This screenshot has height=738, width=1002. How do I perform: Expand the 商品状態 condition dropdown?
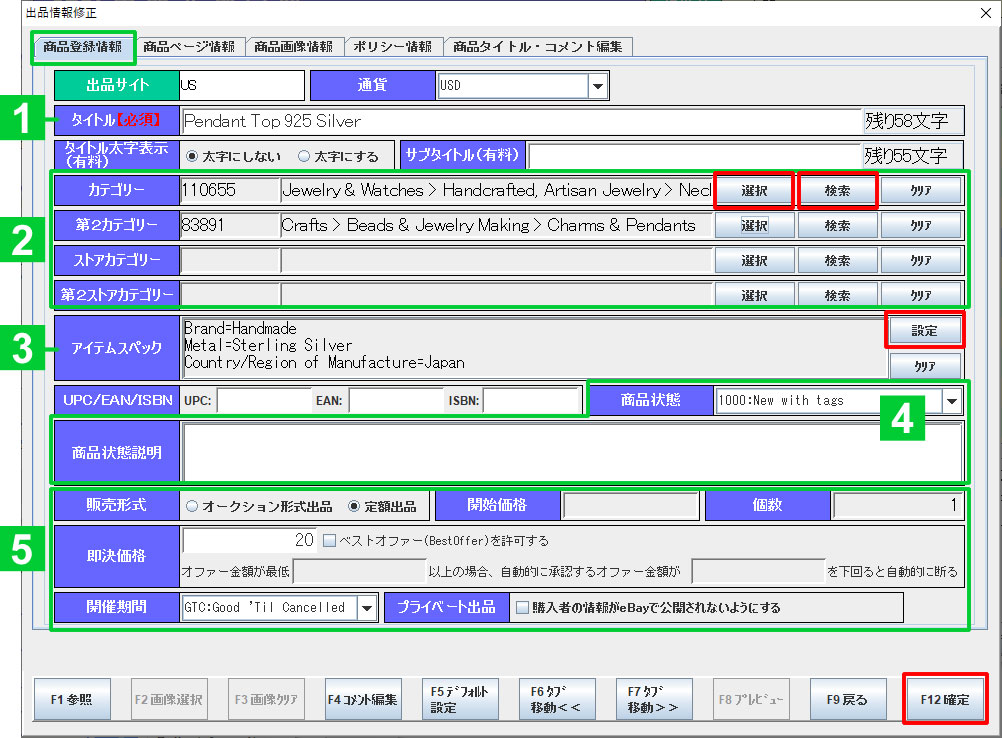(951, 400)
